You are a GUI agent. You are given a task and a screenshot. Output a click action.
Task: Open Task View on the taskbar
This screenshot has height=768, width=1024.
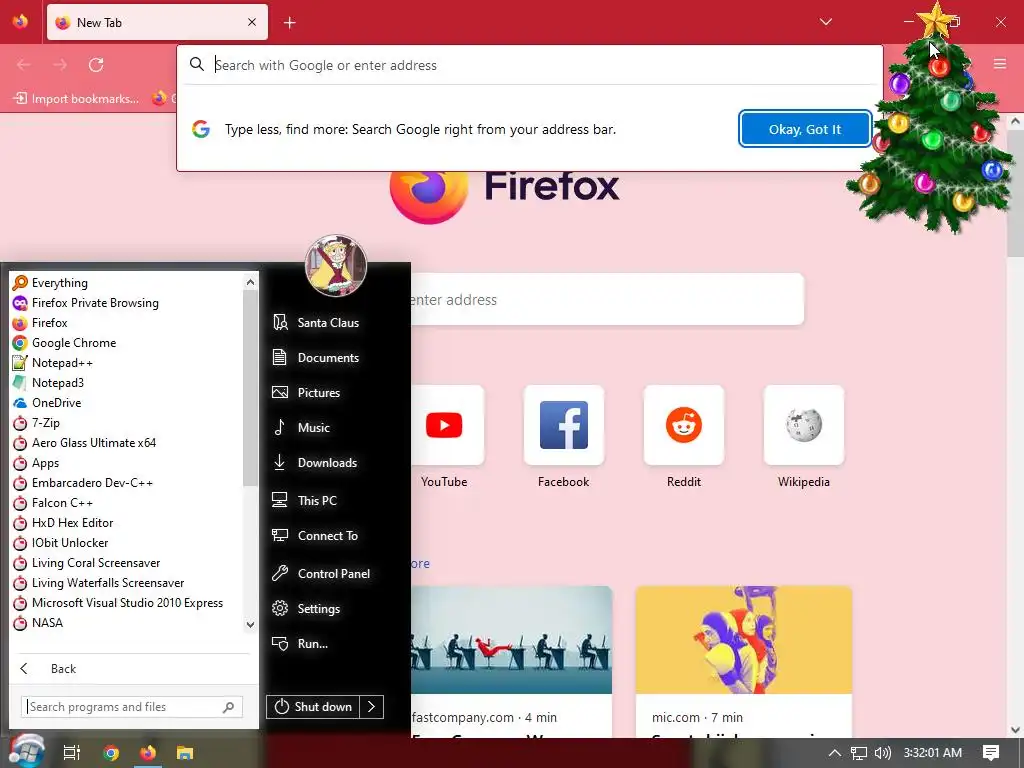click(x=72, y=753)
